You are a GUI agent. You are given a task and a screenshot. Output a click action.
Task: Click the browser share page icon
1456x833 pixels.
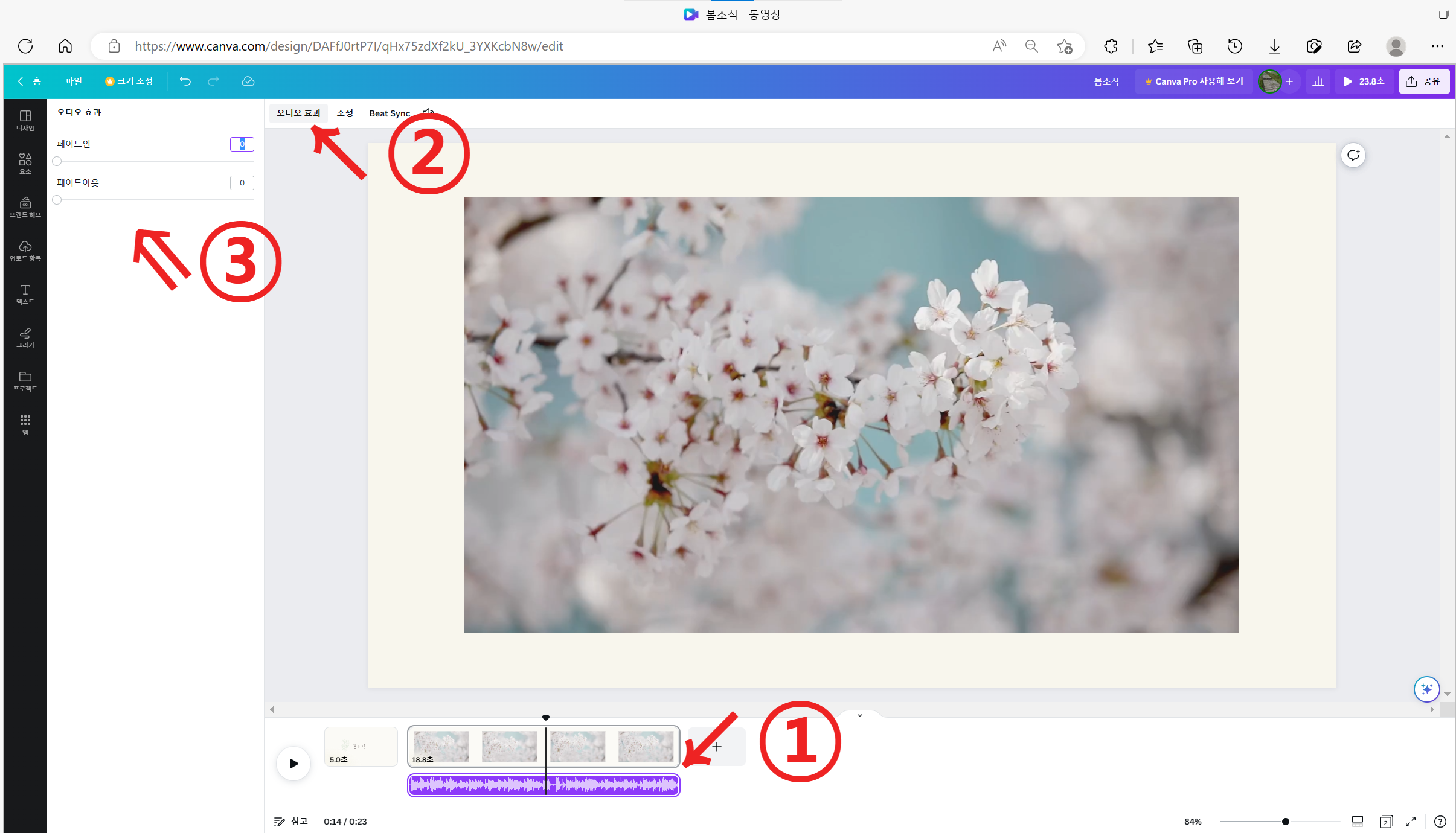click(1355, 46)
